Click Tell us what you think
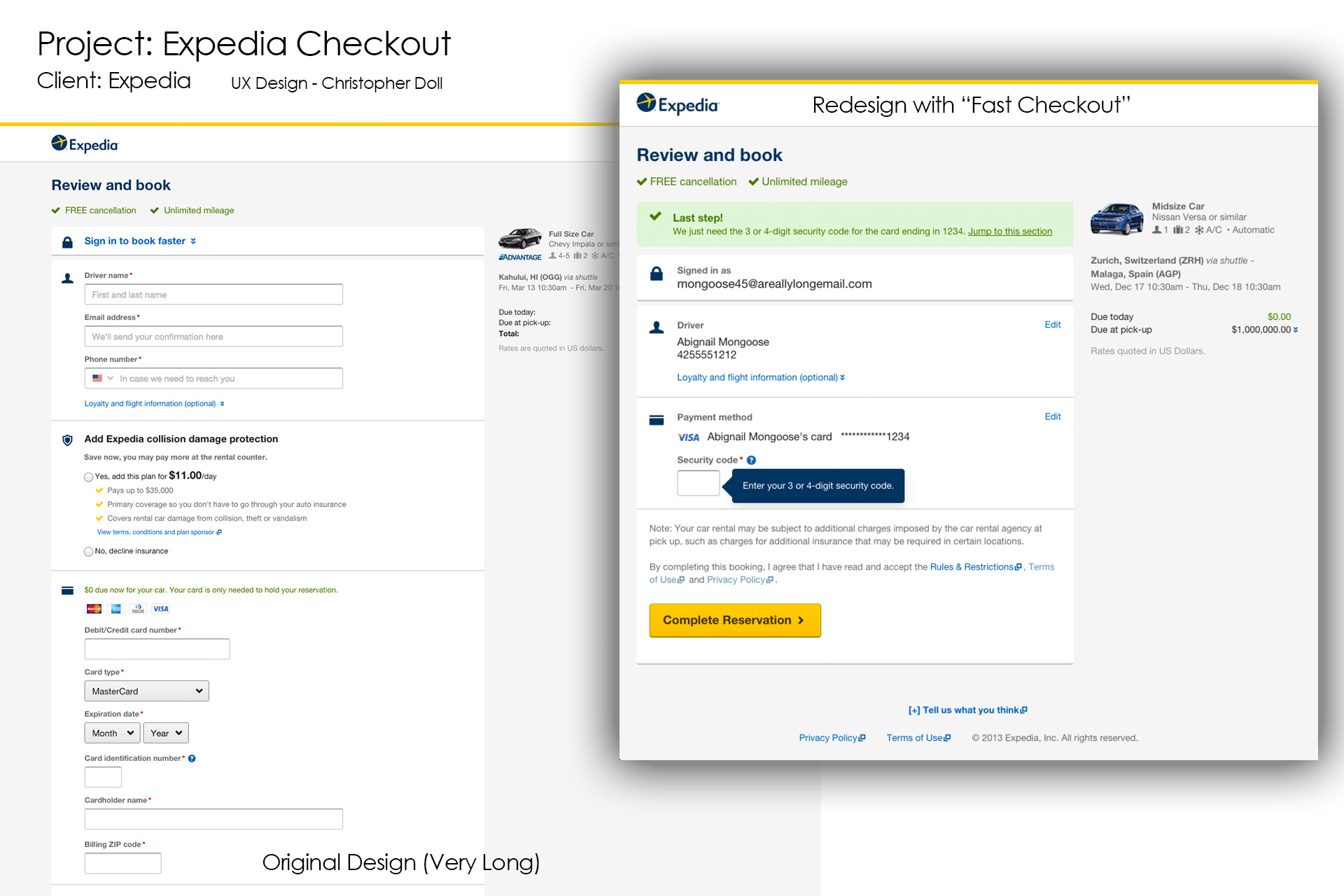The width and height of the screenshot is (1344, 896). (x=968, y=710)
